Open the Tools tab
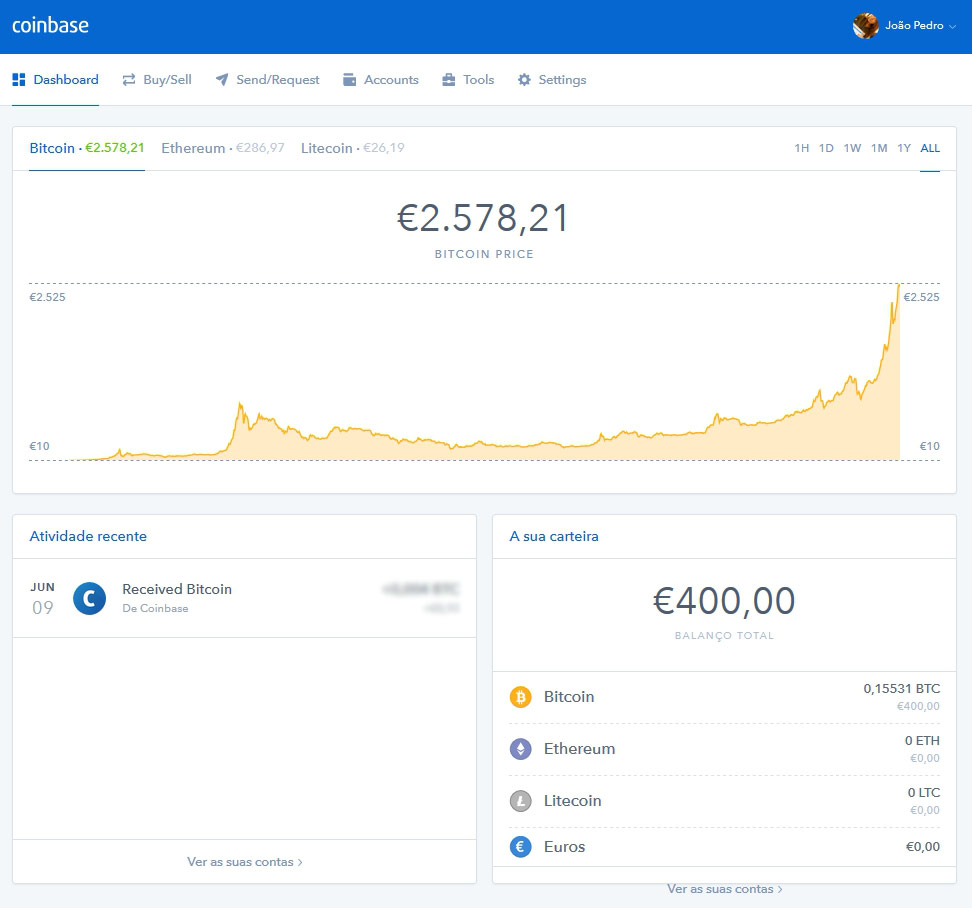The height and width of the screenshot is (908, 972). coord(468,79)
